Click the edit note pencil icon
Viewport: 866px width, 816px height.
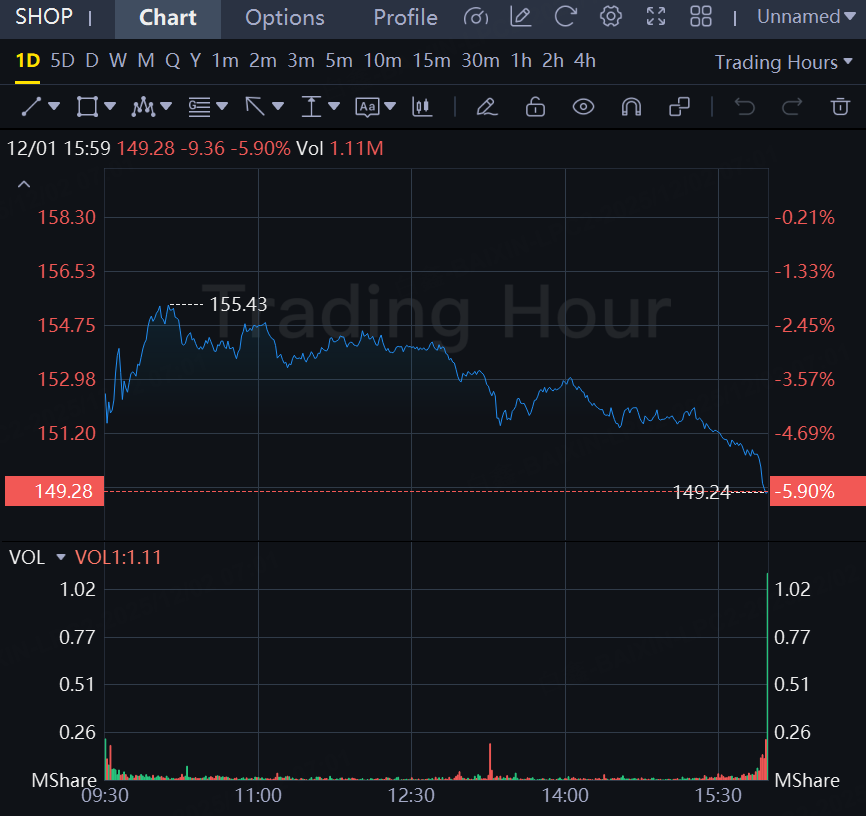click(x=520, y=17)
